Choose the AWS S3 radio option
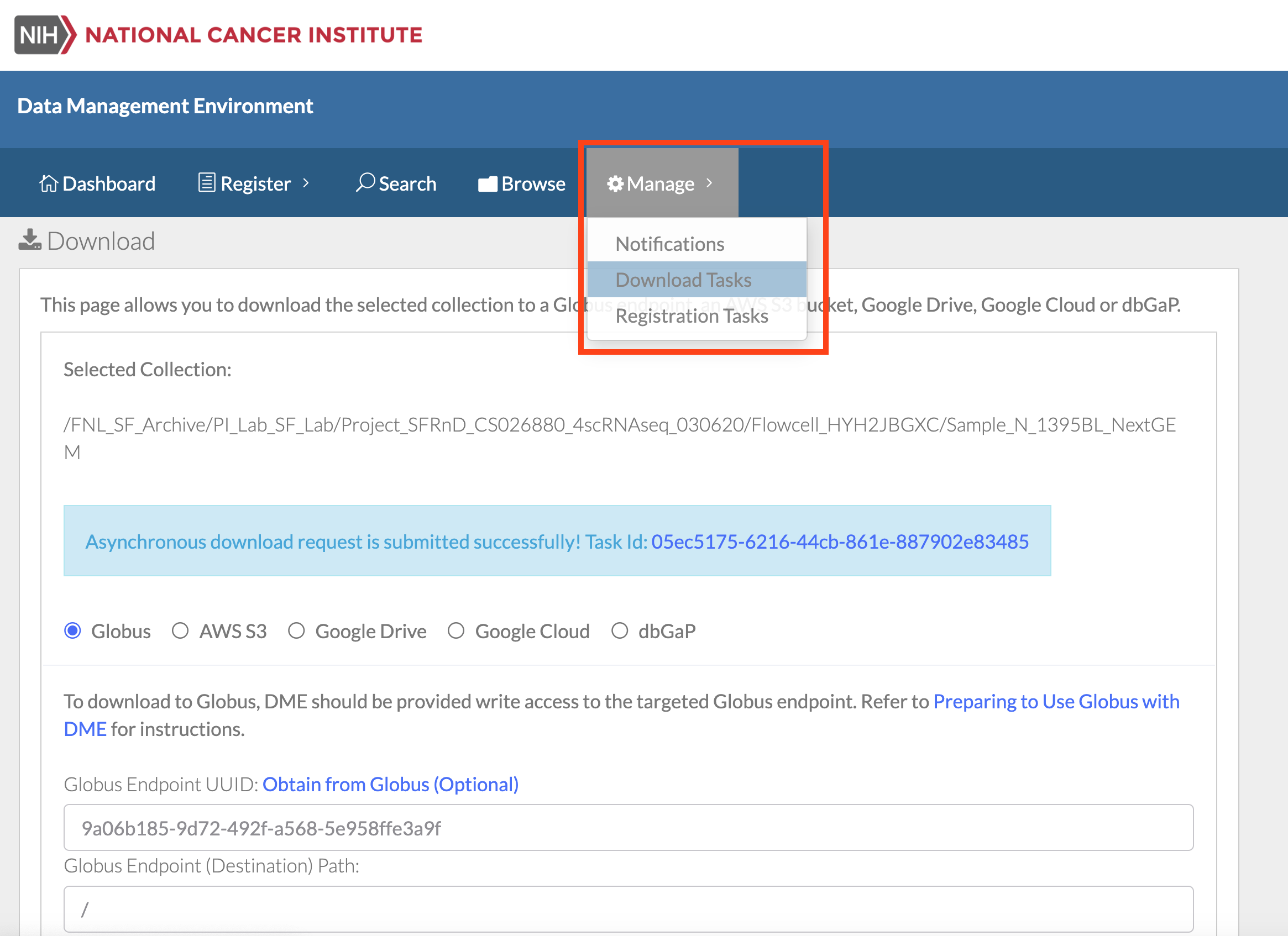This screenshot has width=1288, height=936. click(x=180, y=630)
